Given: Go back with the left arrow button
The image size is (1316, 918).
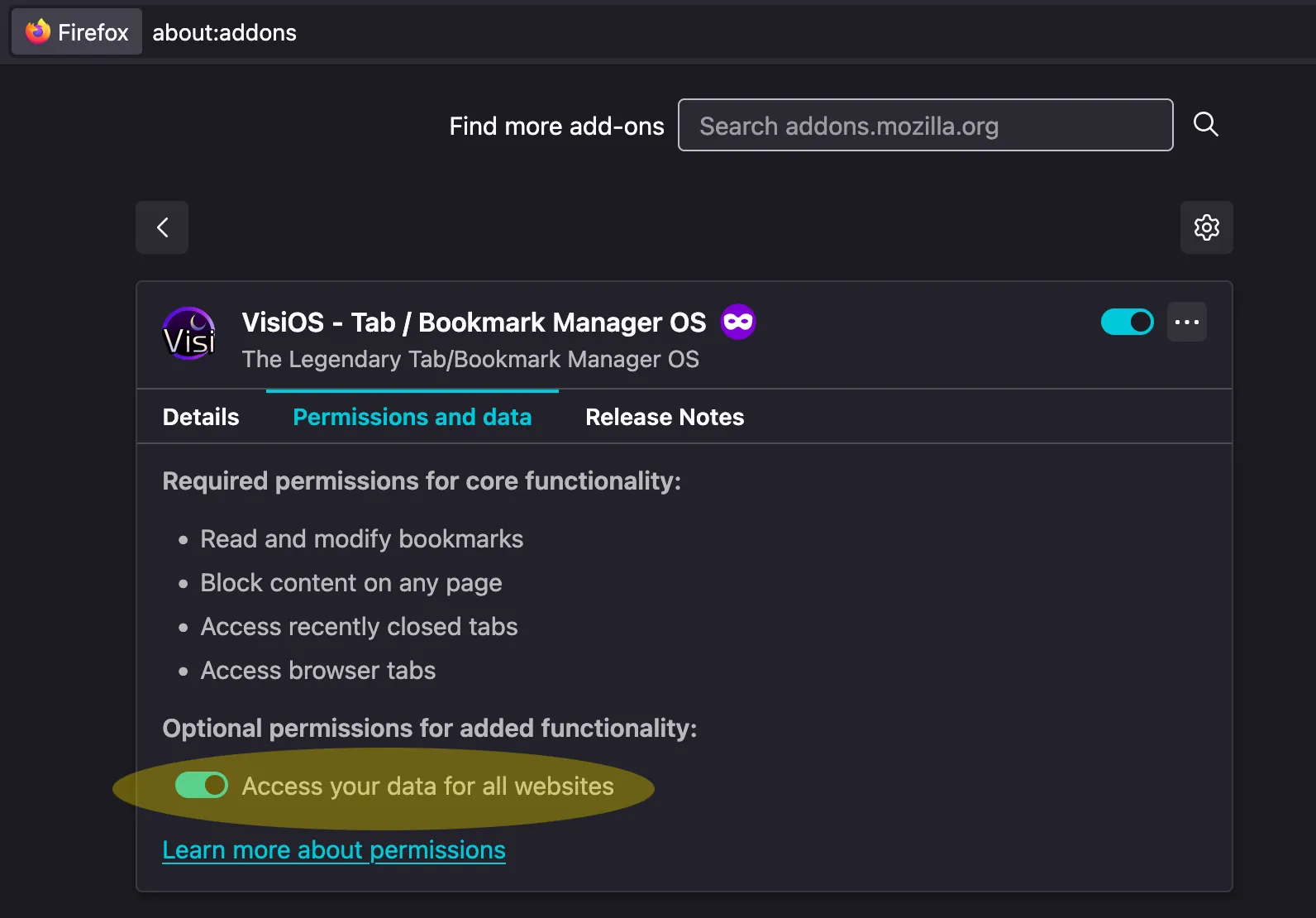Looking at the screenshot, I should (162, 227).
